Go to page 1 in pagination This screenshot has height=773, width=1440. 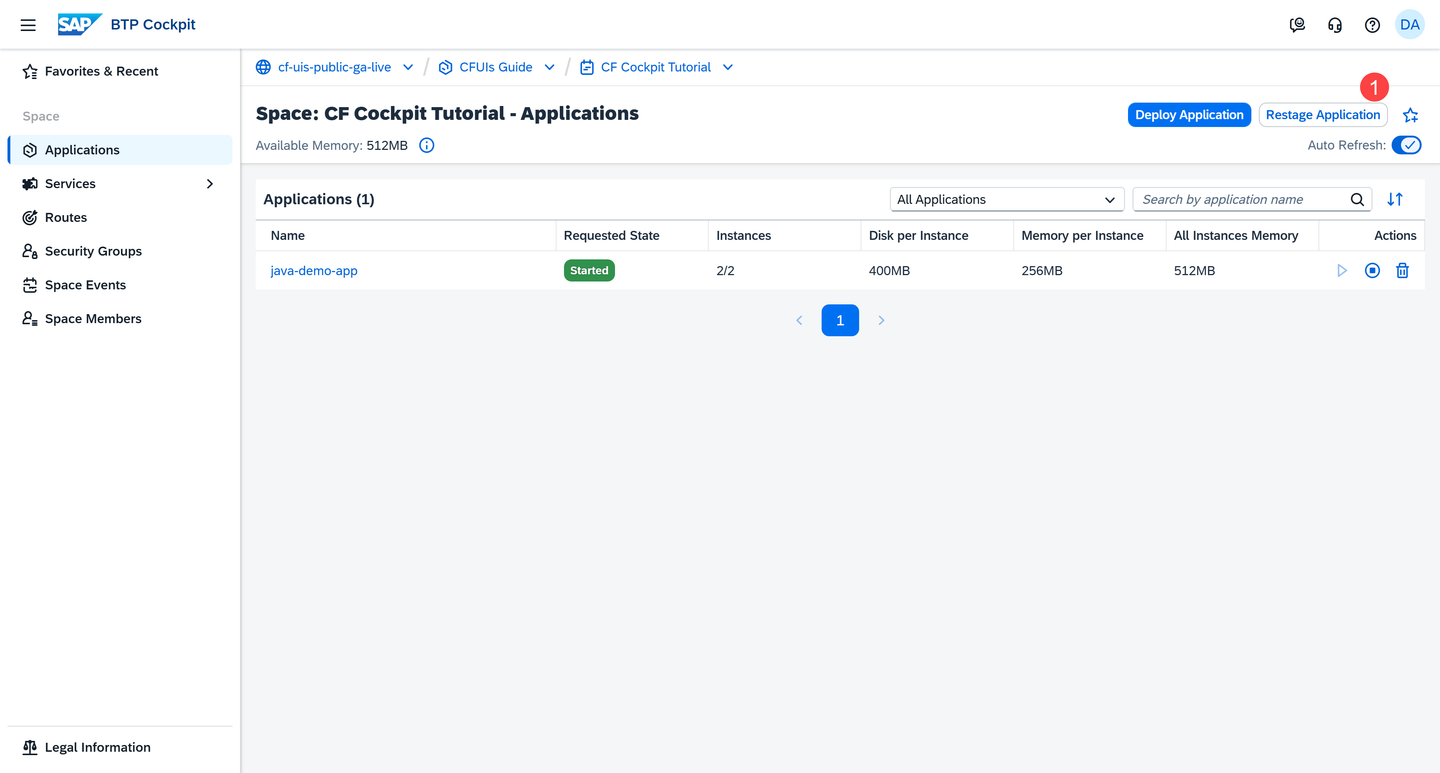pos(840,320)
